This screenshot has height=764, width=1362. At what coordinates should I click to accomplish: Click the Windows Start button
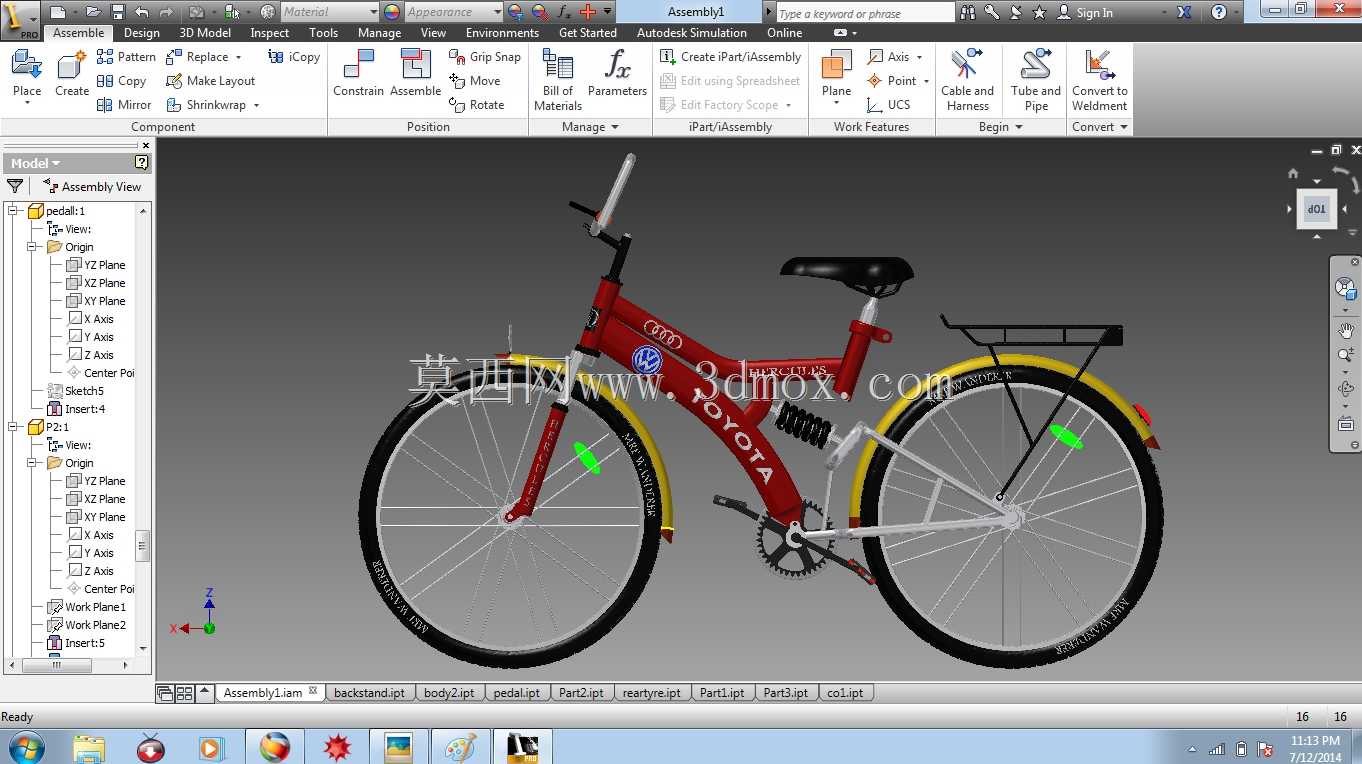pos(25,747)
